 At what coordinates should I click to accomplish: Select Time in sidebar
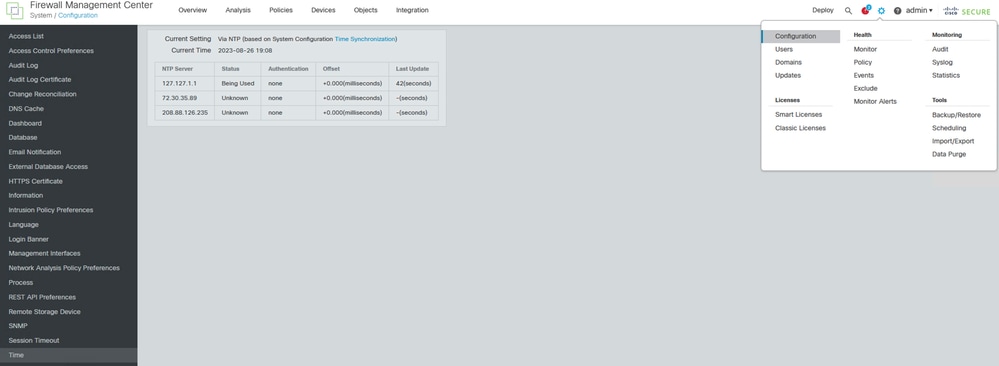point(69,355)
